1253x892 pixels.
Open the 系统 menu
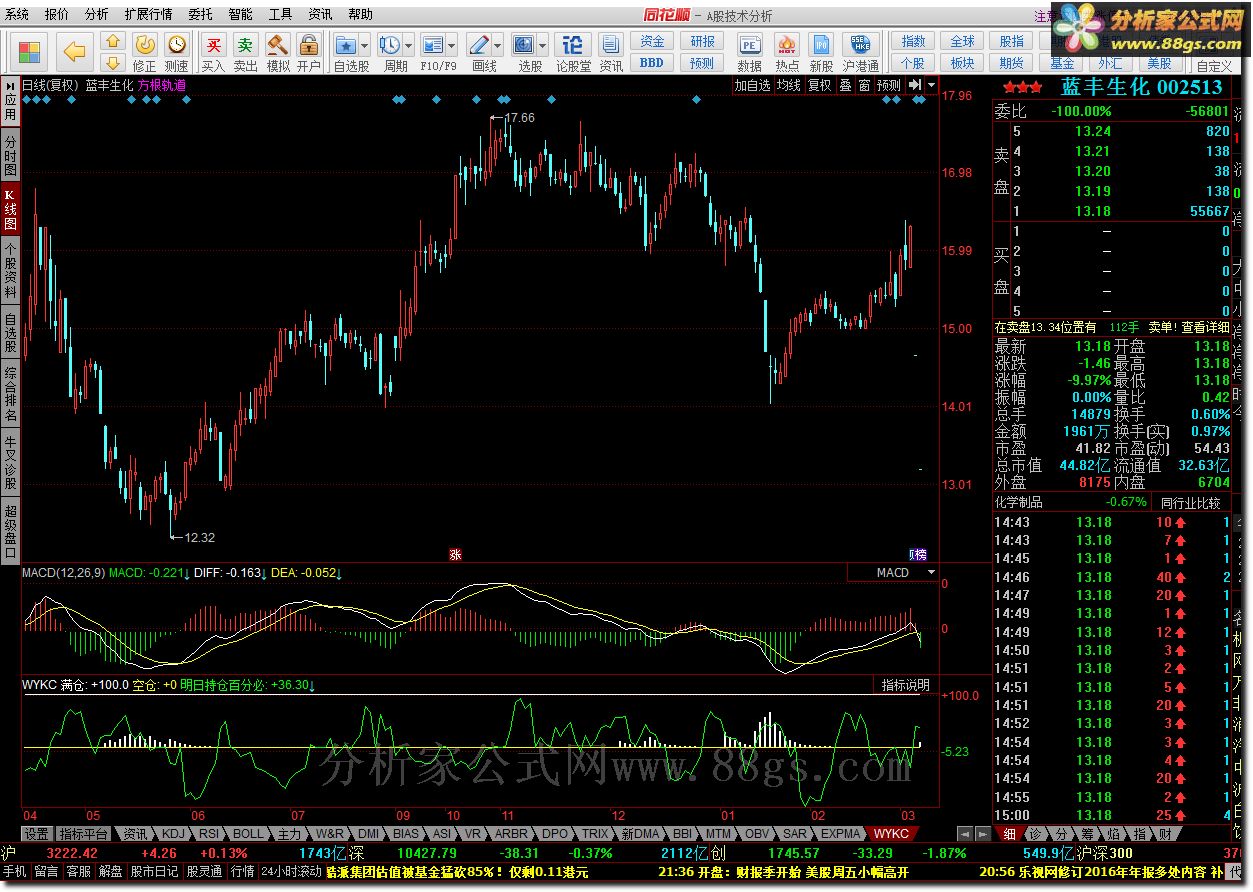[17, 15]
